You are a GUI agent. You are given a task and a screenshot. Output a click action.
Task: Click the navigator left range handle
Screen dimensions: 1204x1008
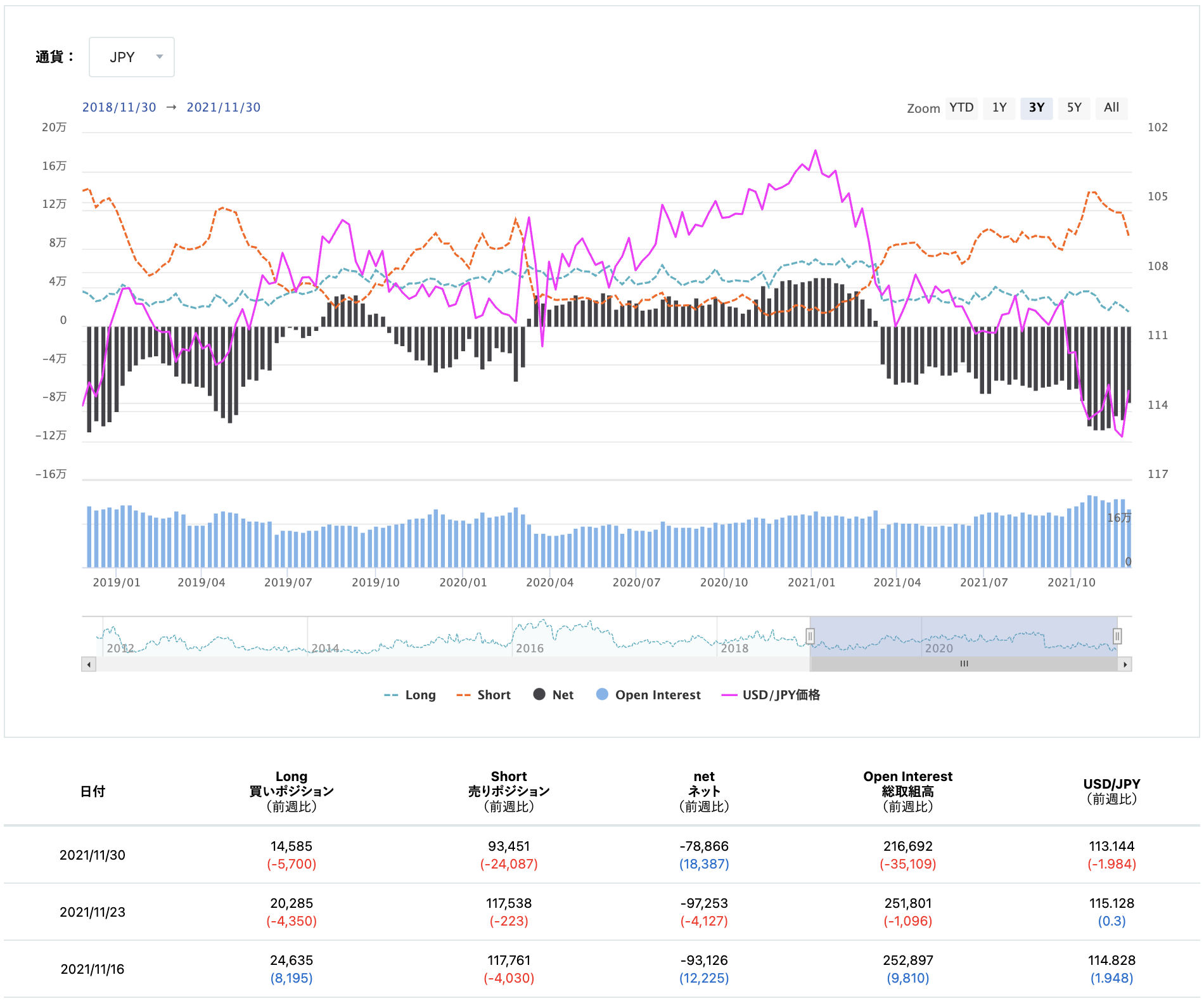[810, 636]
